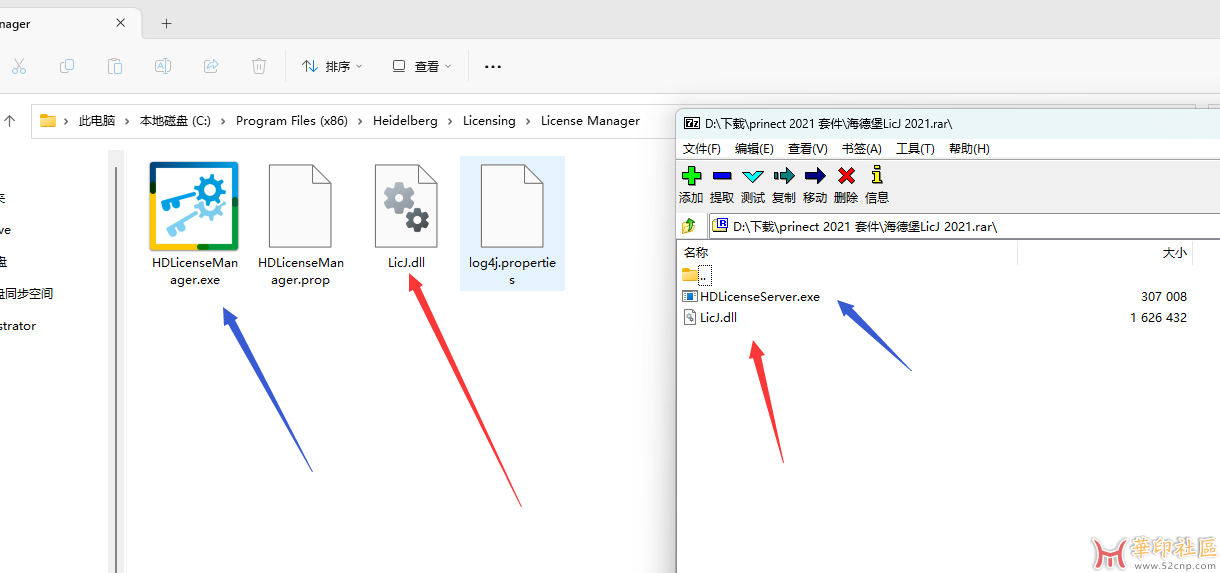Click the Rename icon in Explorer toolbar
The width and height of the screenshot is (1220, 573).
coord(163,66)
